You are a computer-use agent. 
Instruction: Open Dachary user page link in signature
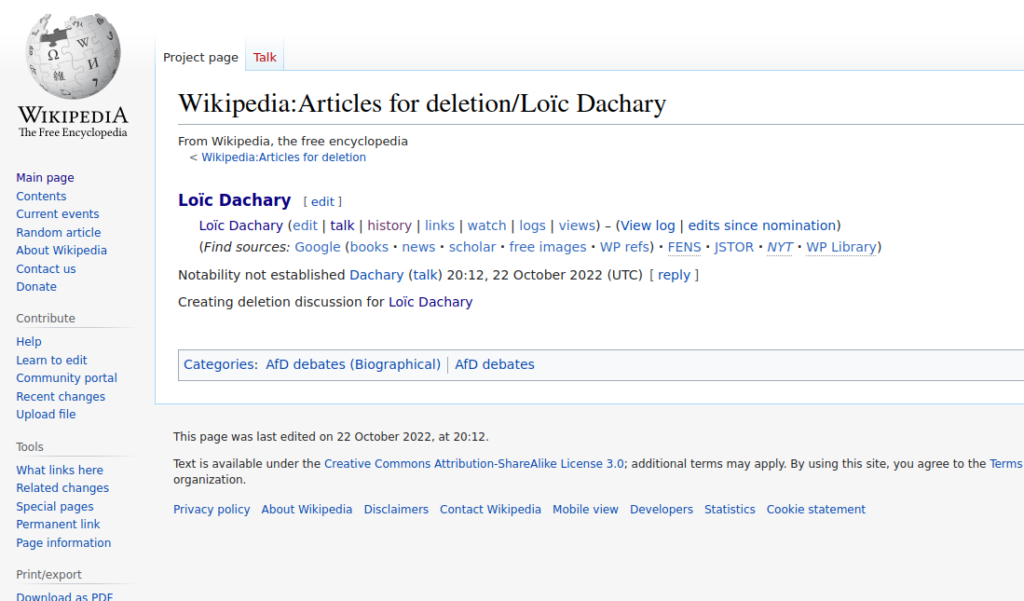(376, 275)
